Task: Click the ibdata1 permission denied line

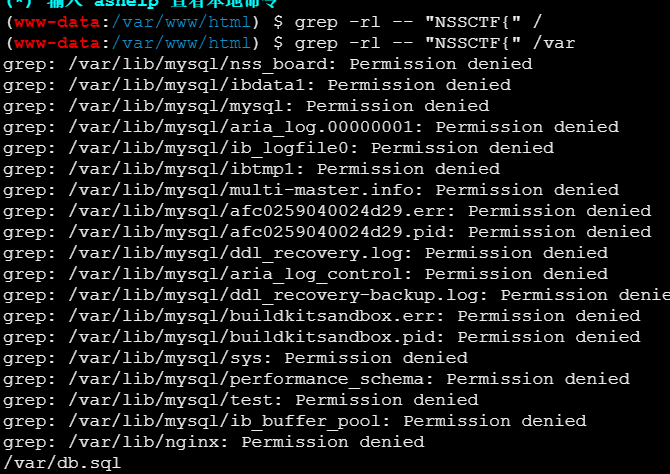Action: tap(257, 85)
